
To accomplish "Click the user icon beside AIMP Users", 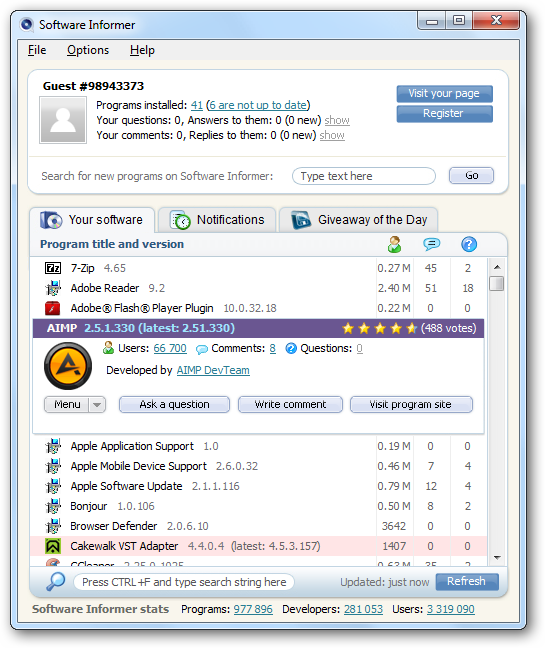I will coord(108,348).
